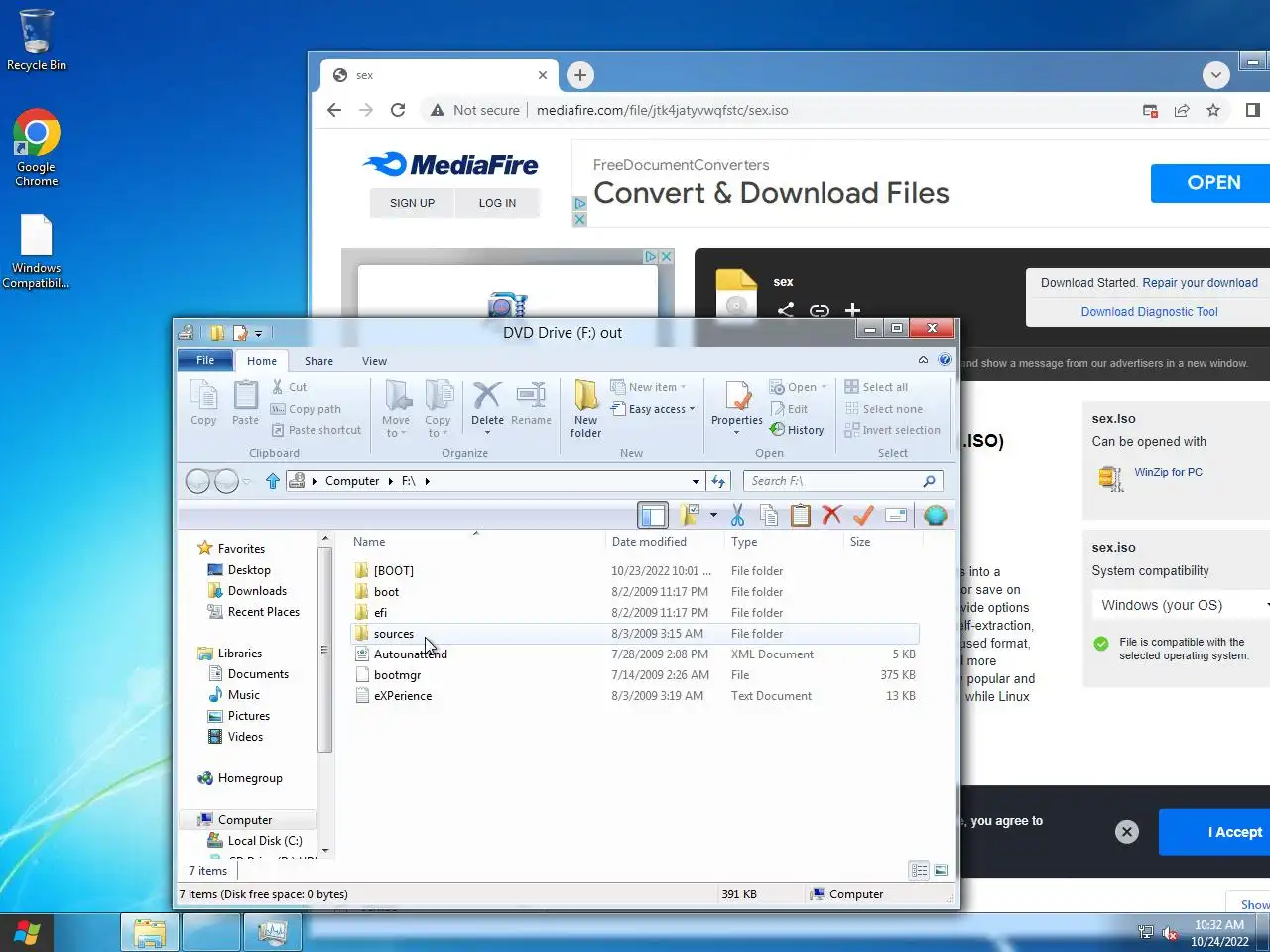
Task: Click the rename box icon in the lower toolbar
Action: 896,515
